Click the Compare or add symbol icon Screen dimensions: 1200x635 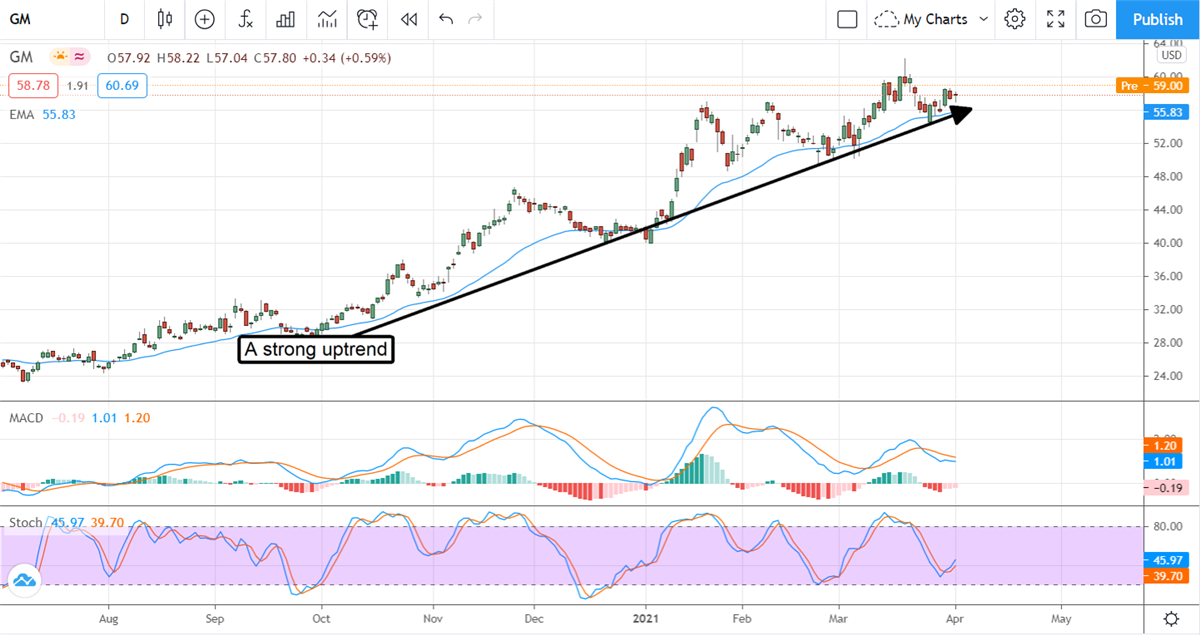point(205,19)
